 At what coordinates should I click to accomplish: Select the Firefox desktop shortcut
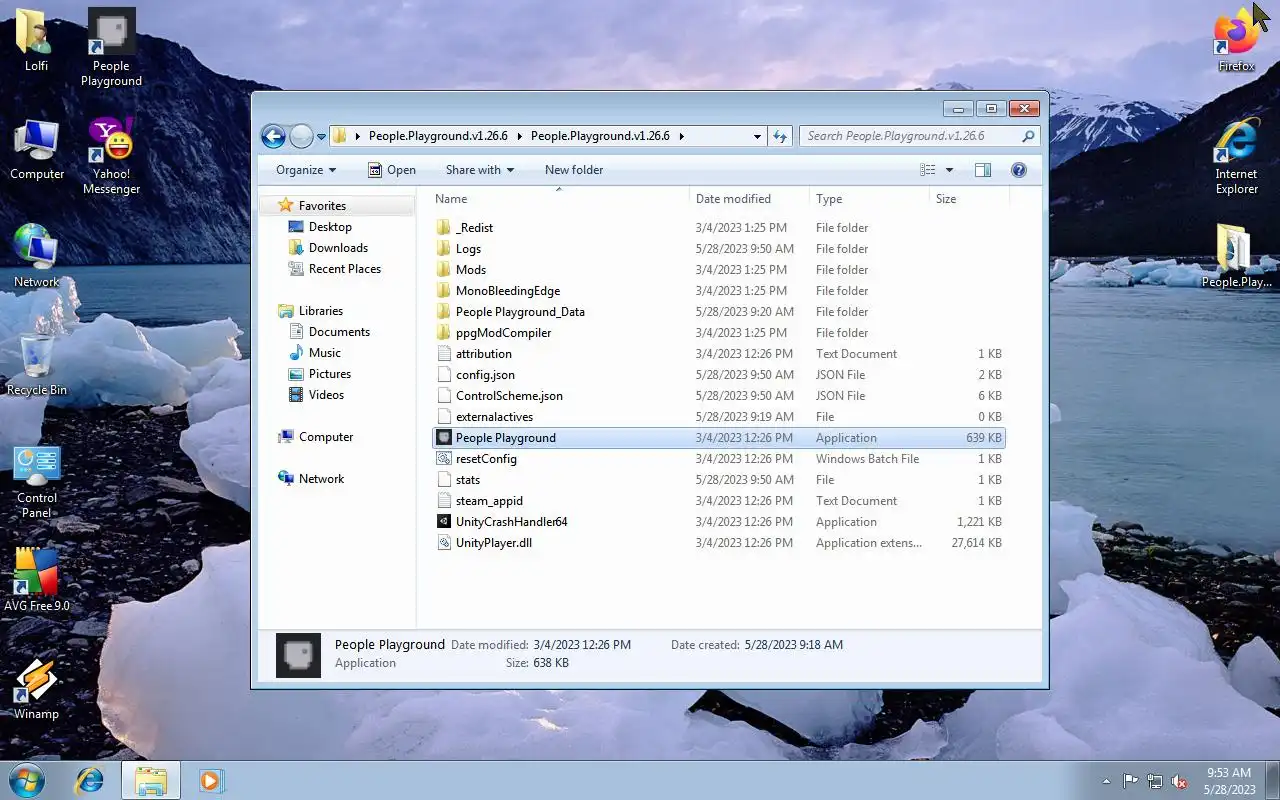pos(1236,40)
